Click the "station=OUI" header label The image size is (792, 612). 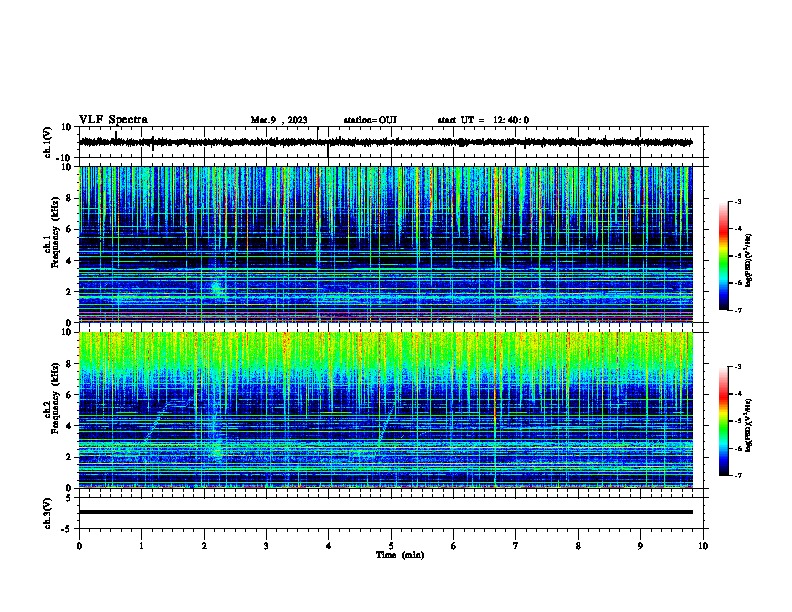point(370,120)
